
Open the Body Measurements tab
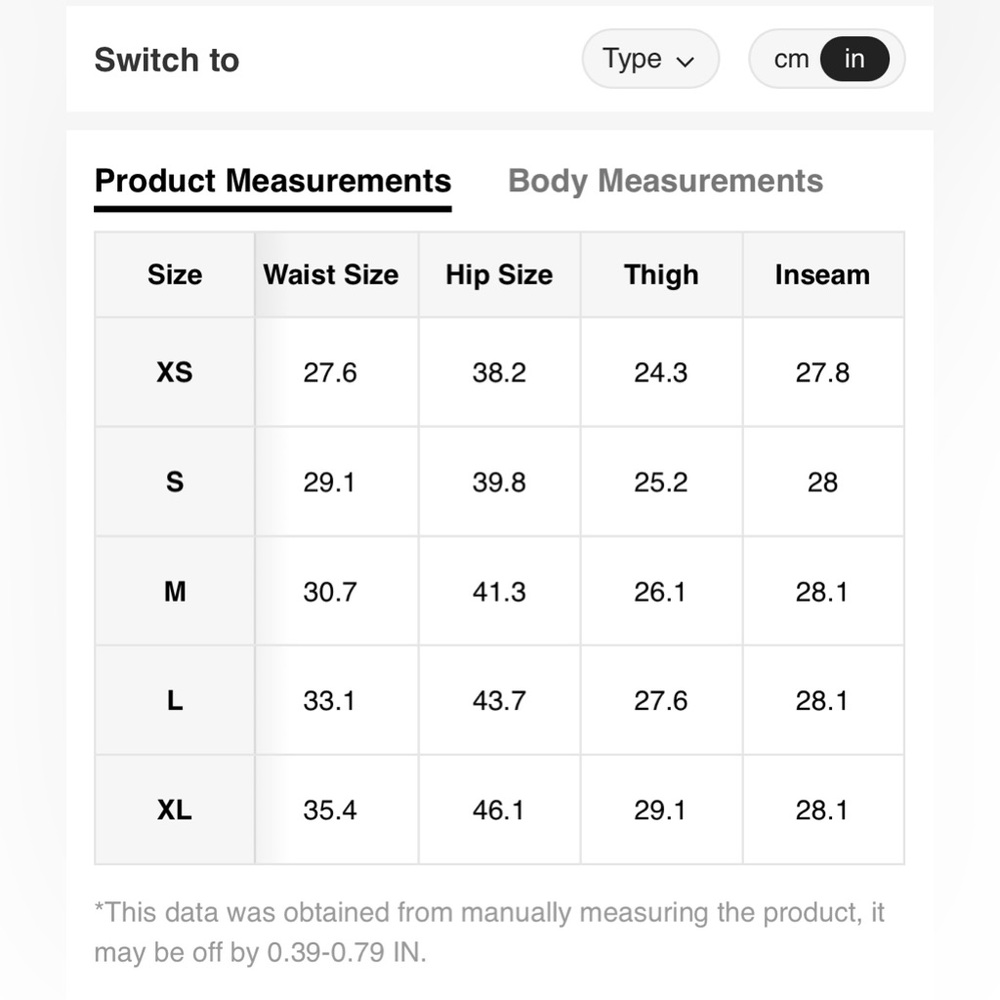point(665,180)
